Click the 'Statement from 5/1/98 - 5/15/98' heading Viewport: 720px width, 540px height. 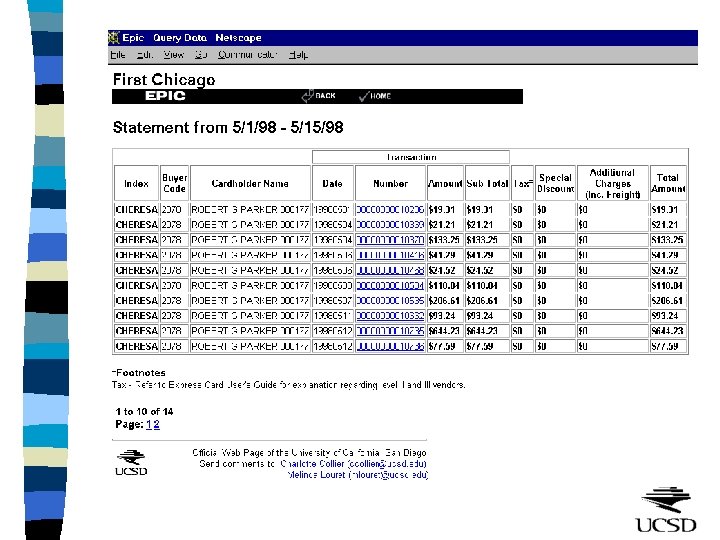(x=228, y=127)
